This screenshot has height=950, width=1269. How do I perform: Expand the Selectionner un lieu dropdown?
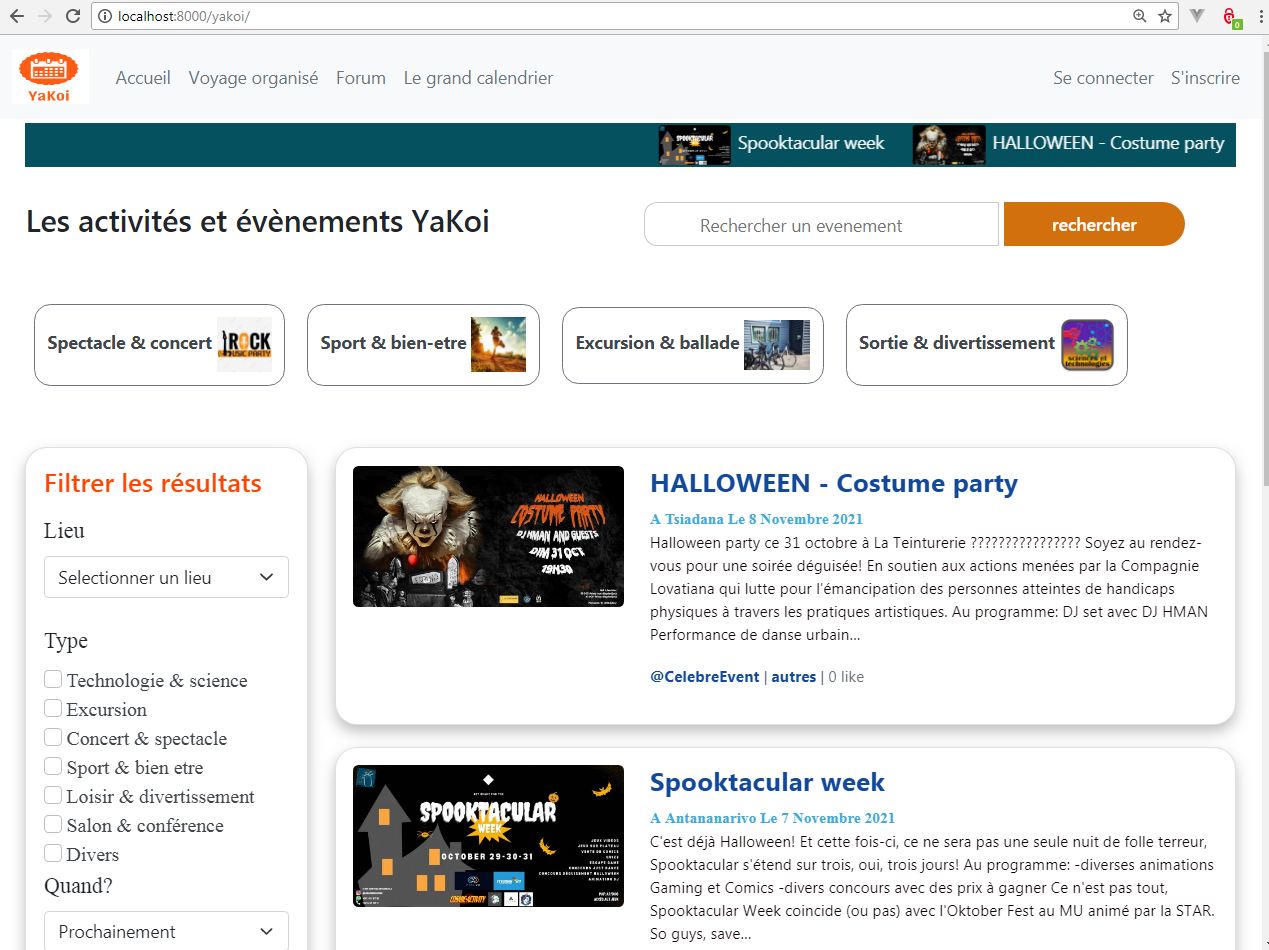[166, 577]
